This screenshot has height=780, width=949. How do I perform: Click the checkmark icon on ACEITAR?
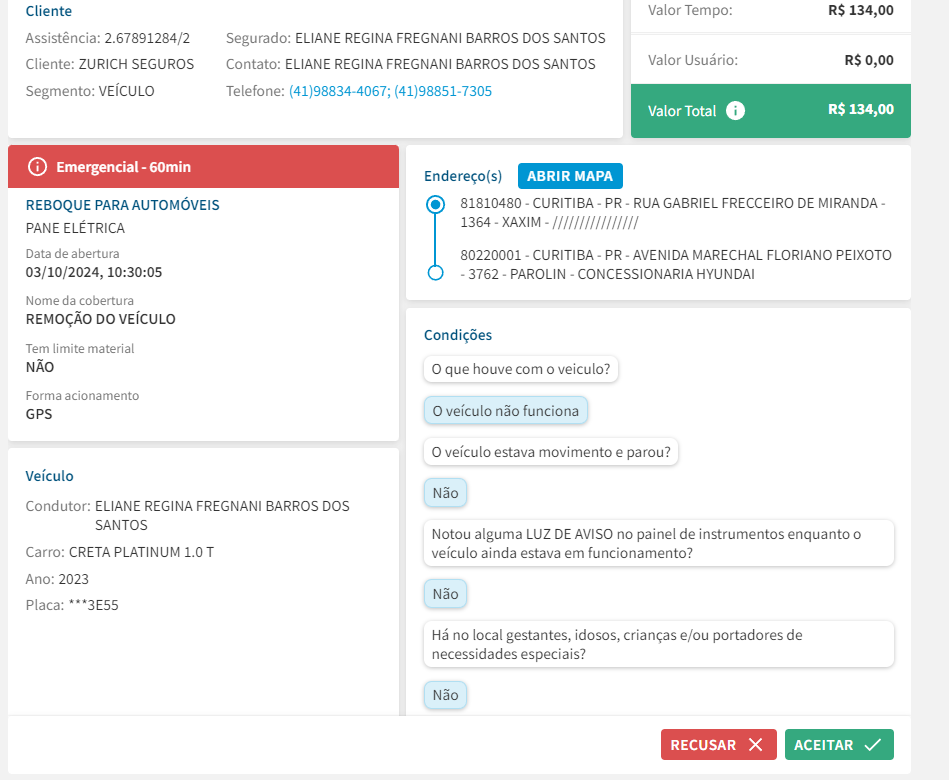click(872, 745)
